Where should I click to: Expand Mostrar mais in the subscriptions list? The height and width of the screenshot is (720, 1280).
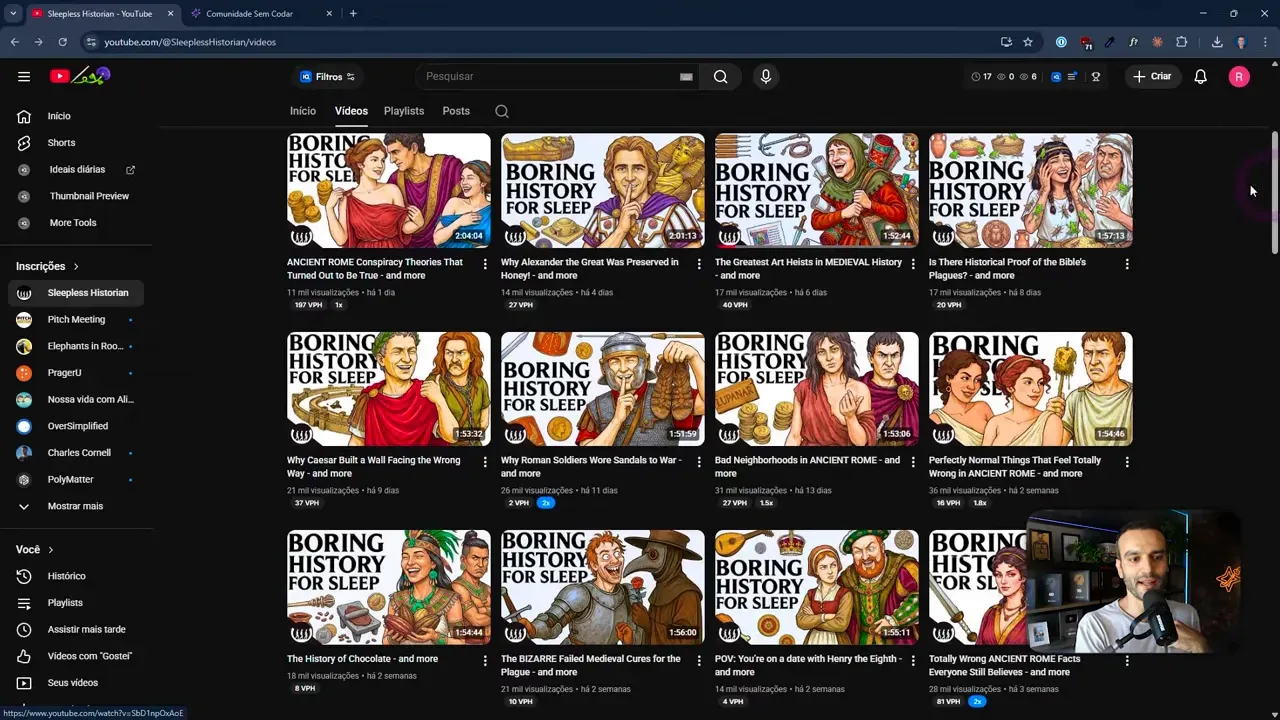75,506
